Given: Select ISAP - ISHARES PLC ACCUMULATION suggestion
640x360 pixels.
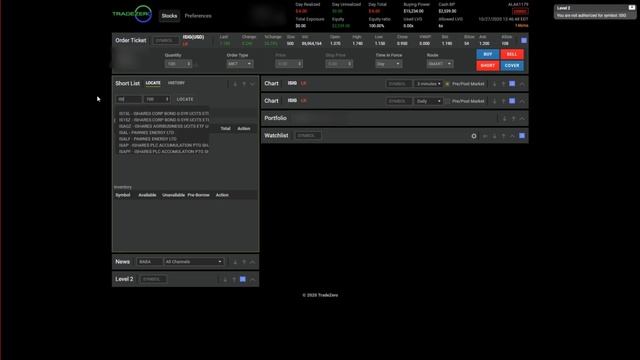Looking at the screenshot, I should [164, 145].
